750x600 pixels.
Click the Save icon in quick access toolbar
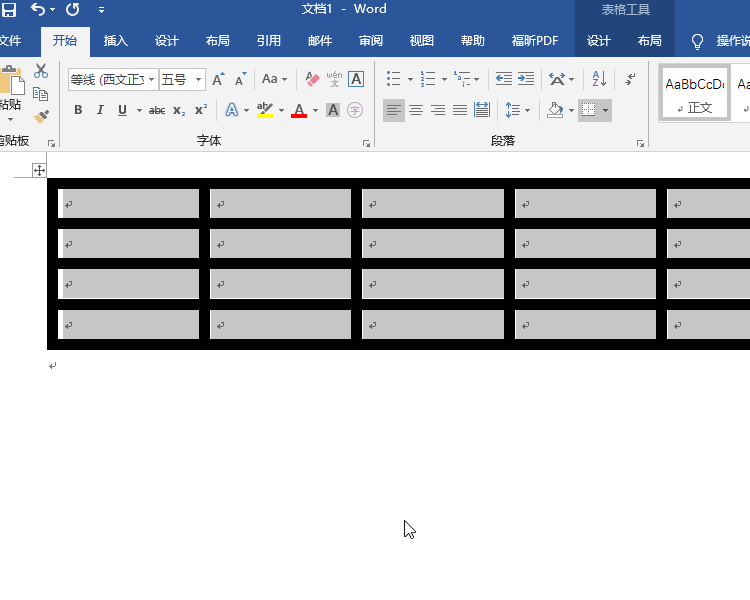click(8, 10)
